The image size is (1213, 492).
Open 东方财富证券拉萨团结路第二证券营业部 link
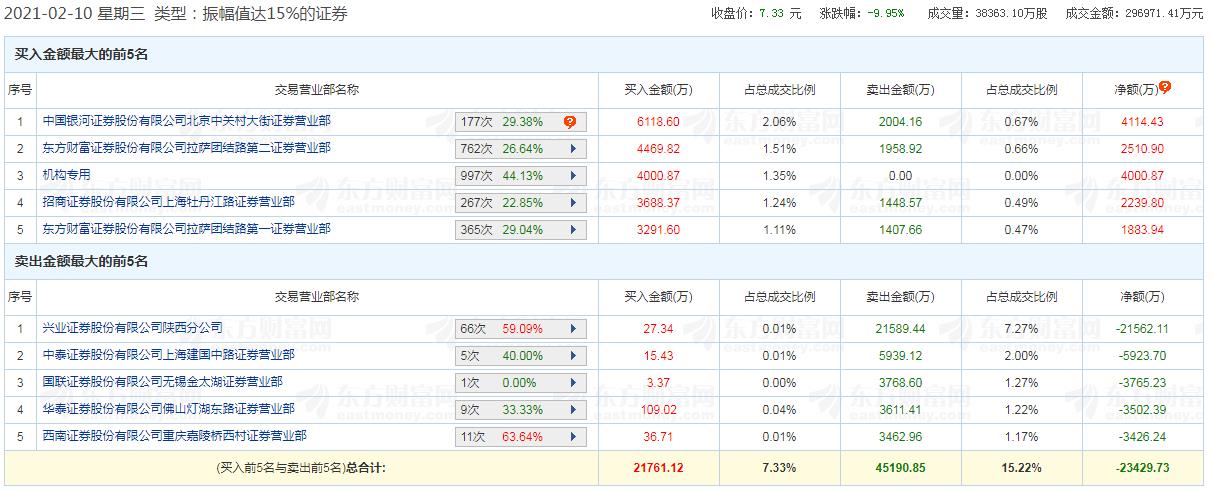(x=186, y=148)
